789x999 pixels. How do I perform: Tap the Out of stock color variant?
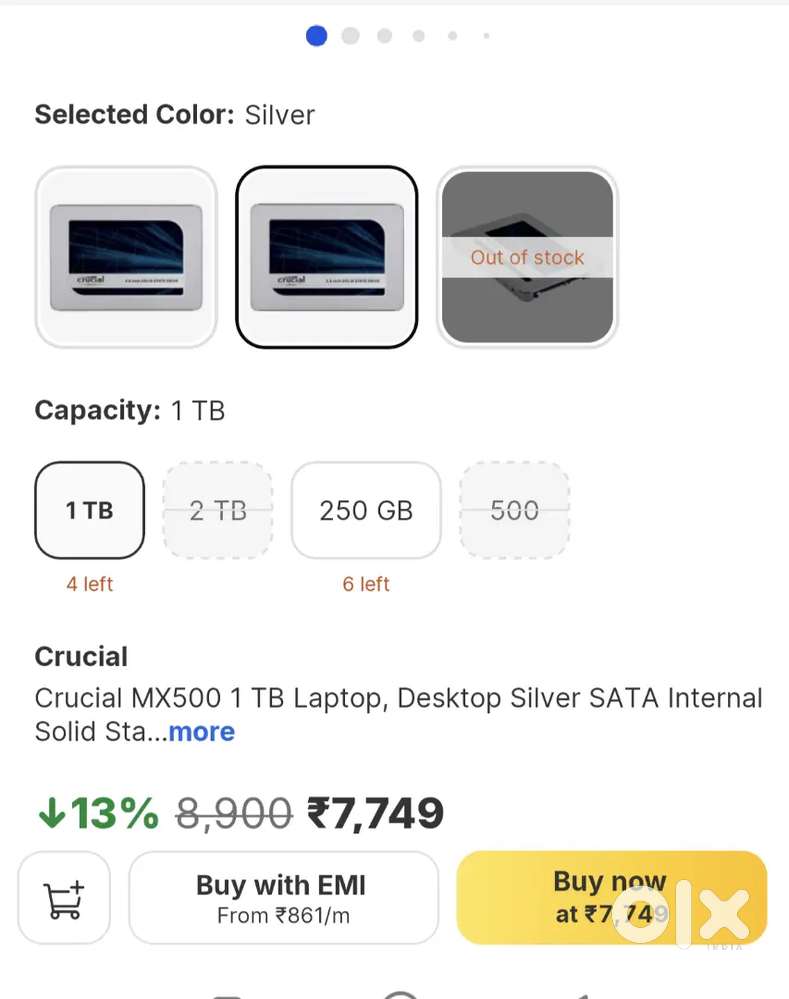click(527, 257)
